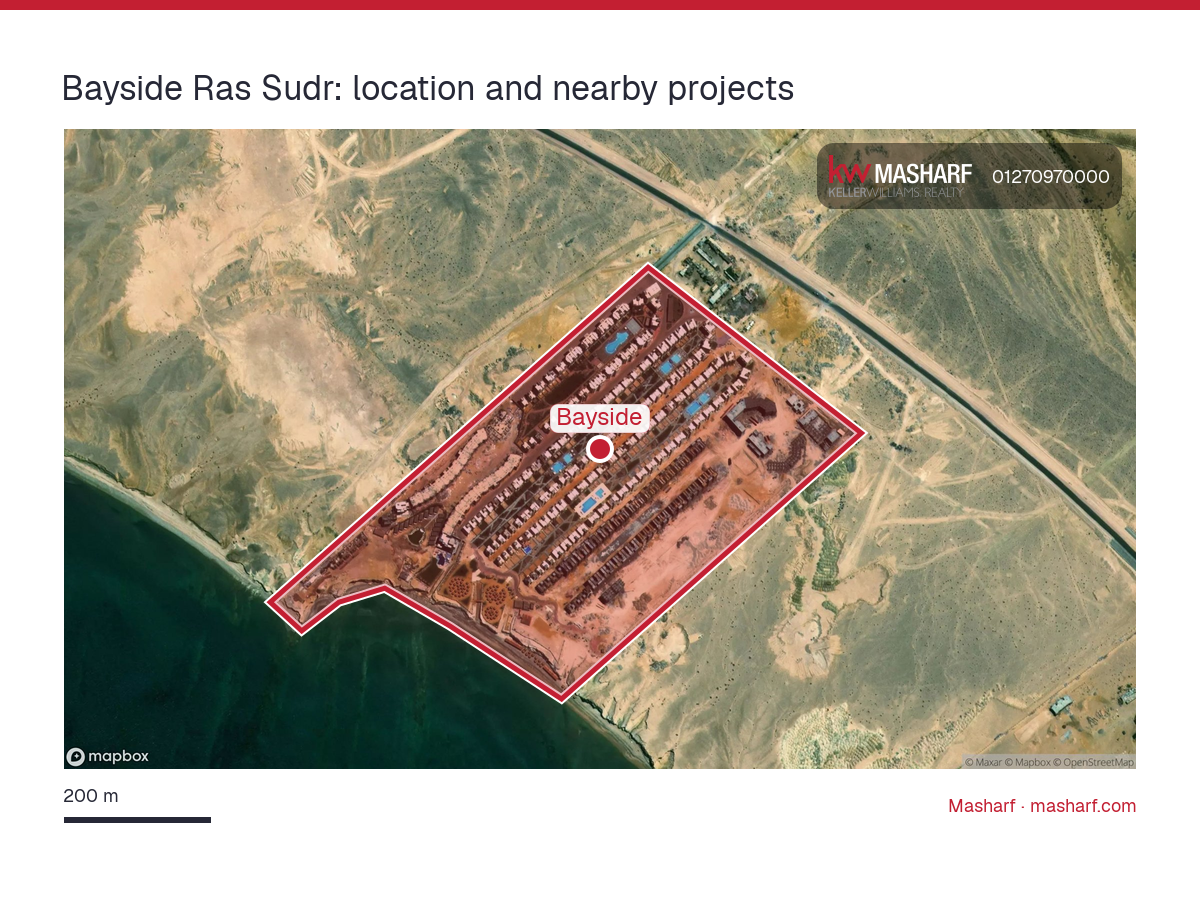Follow the "Masharf · masharf.com" link

pyautogui.click(x=1042, y=806)
